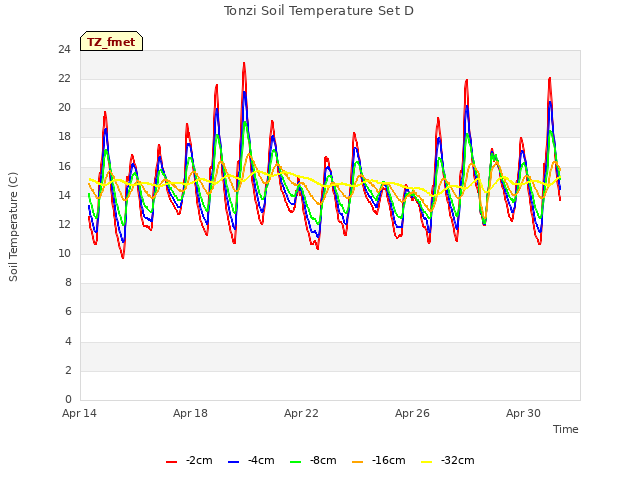The width and height of the screenshot is (640, 480).
Task: Click the Apr 26 x-axis tick label
Action: [412, 413]
